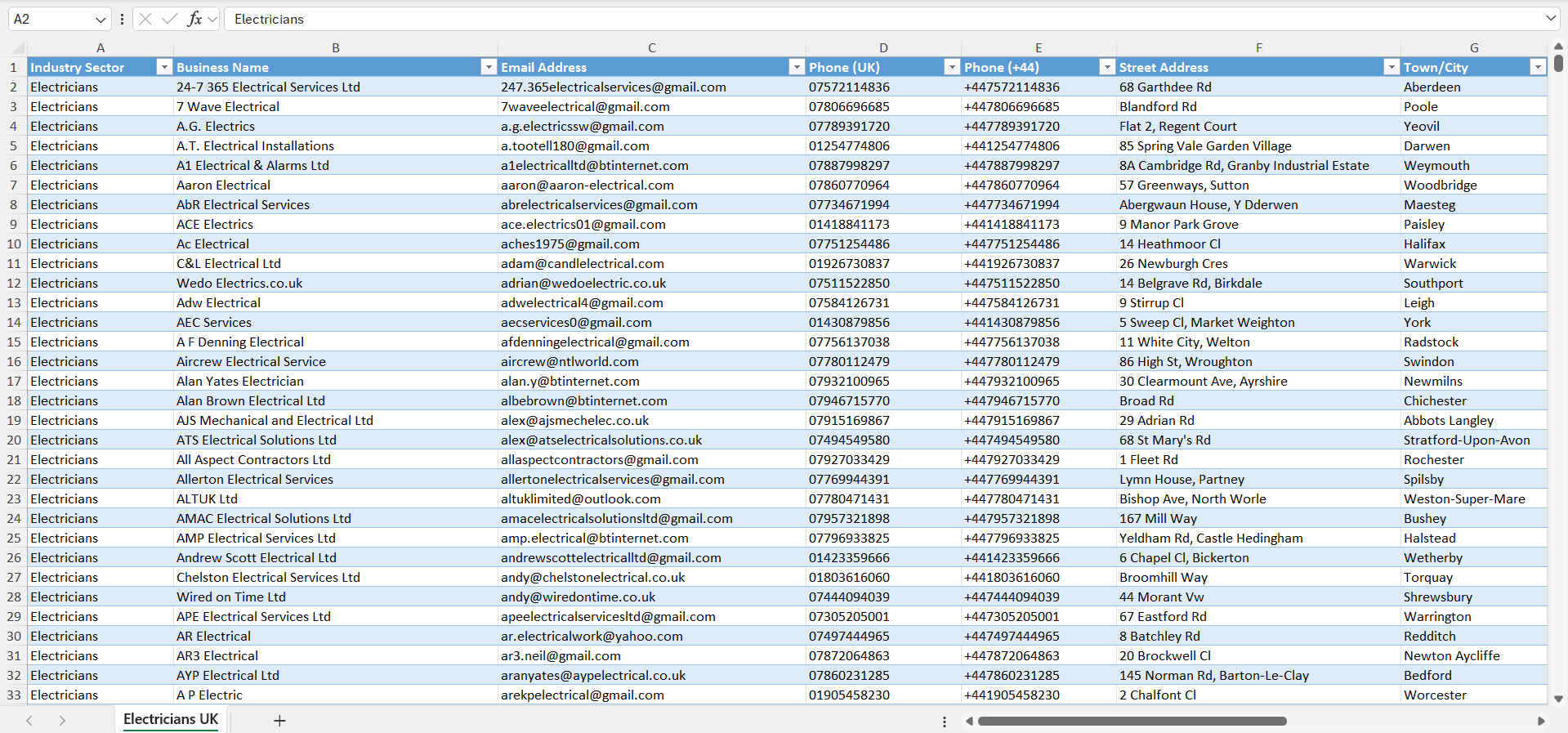Select cell ALTUK Ltd

pyautogui.click(x=336, y=498)
